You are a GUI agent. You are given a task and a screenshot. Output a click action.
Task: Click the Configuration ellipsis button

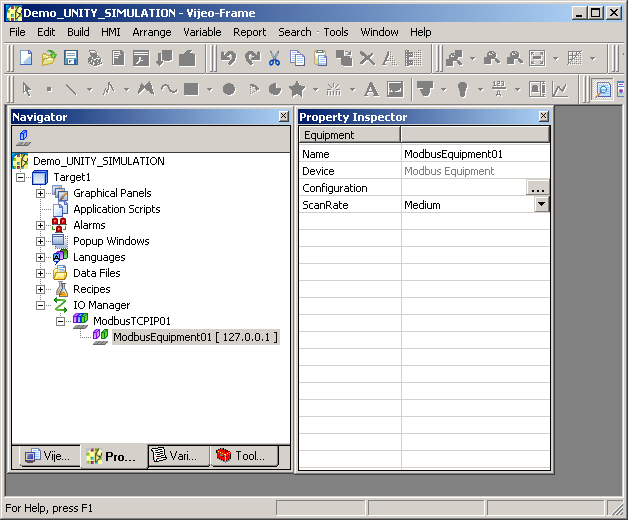pos(537,187)
